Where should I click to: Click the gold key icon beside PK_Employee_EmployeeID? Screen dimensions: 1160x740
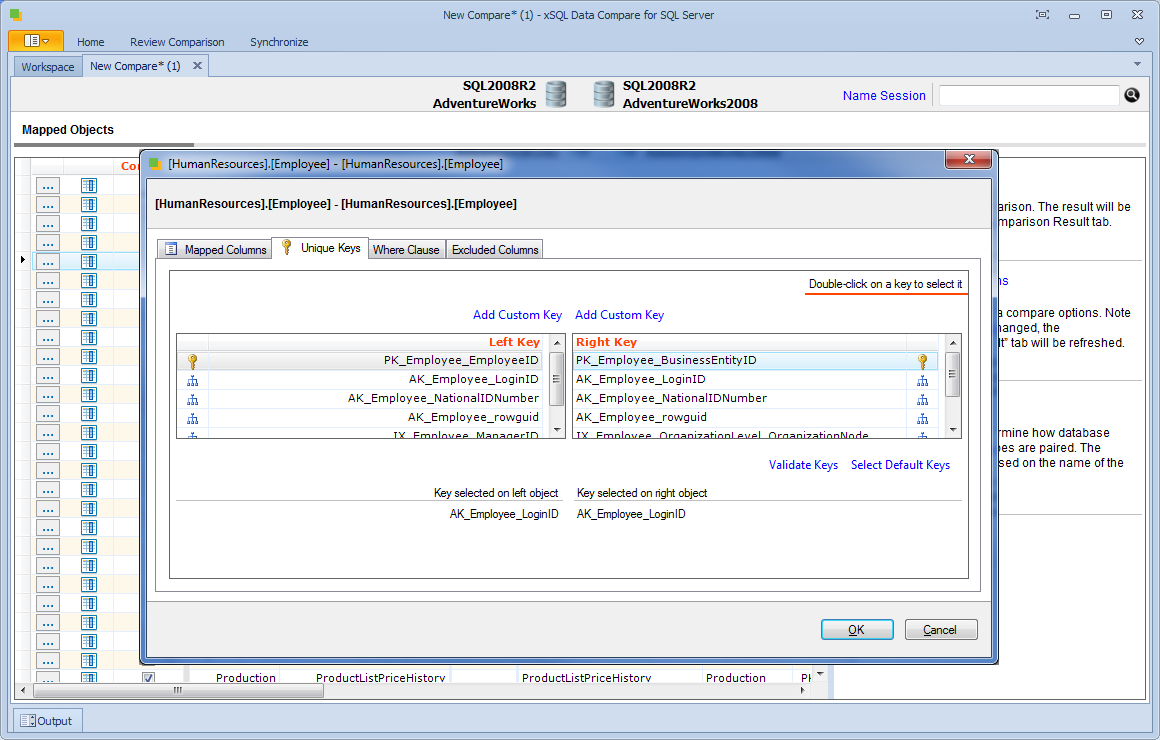(x=193, y=361)
